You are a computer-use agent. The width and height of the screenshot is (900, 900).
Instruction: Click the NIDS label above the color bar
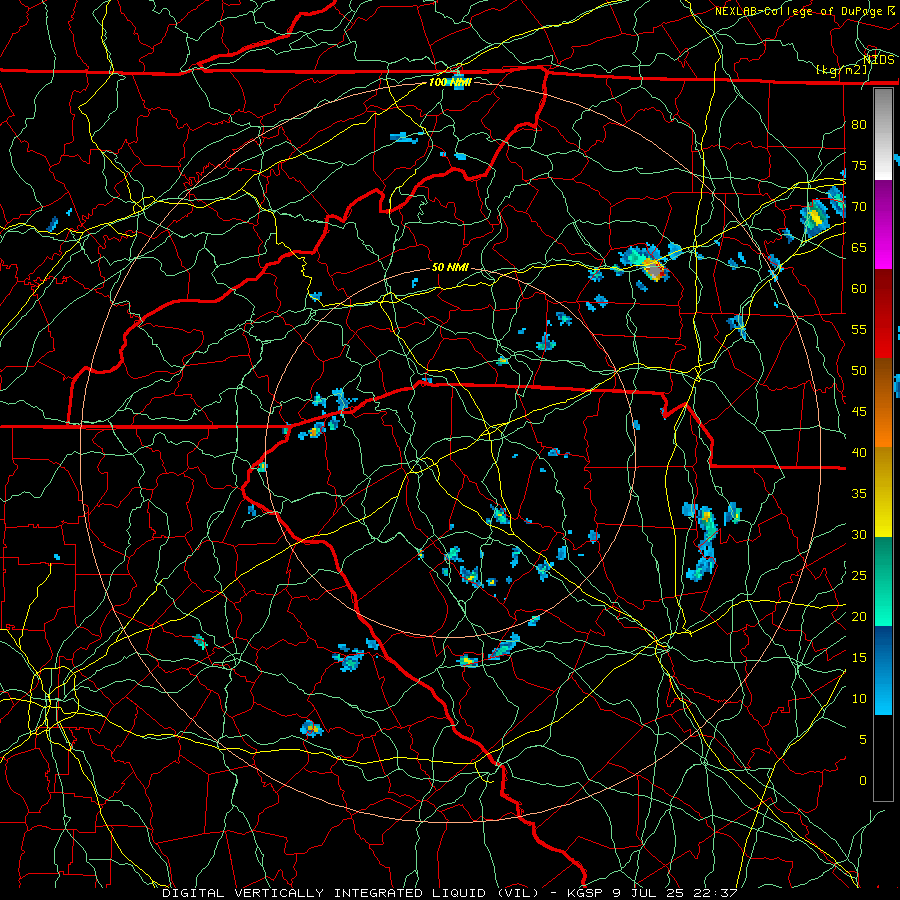pos(878,59)
